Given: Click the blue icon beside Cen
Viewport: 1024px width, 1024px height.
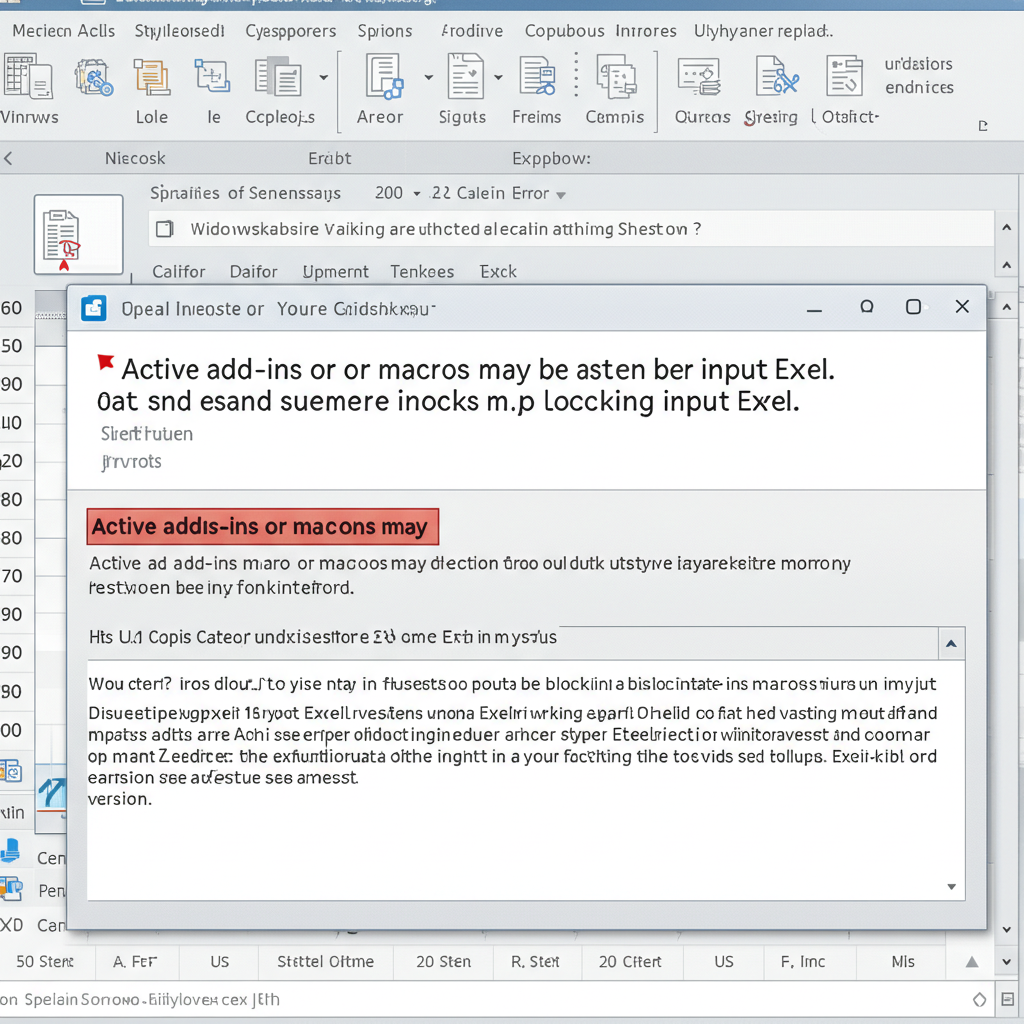Looking at the screenshot, I should pyautogui.click(x=10, y=852).
